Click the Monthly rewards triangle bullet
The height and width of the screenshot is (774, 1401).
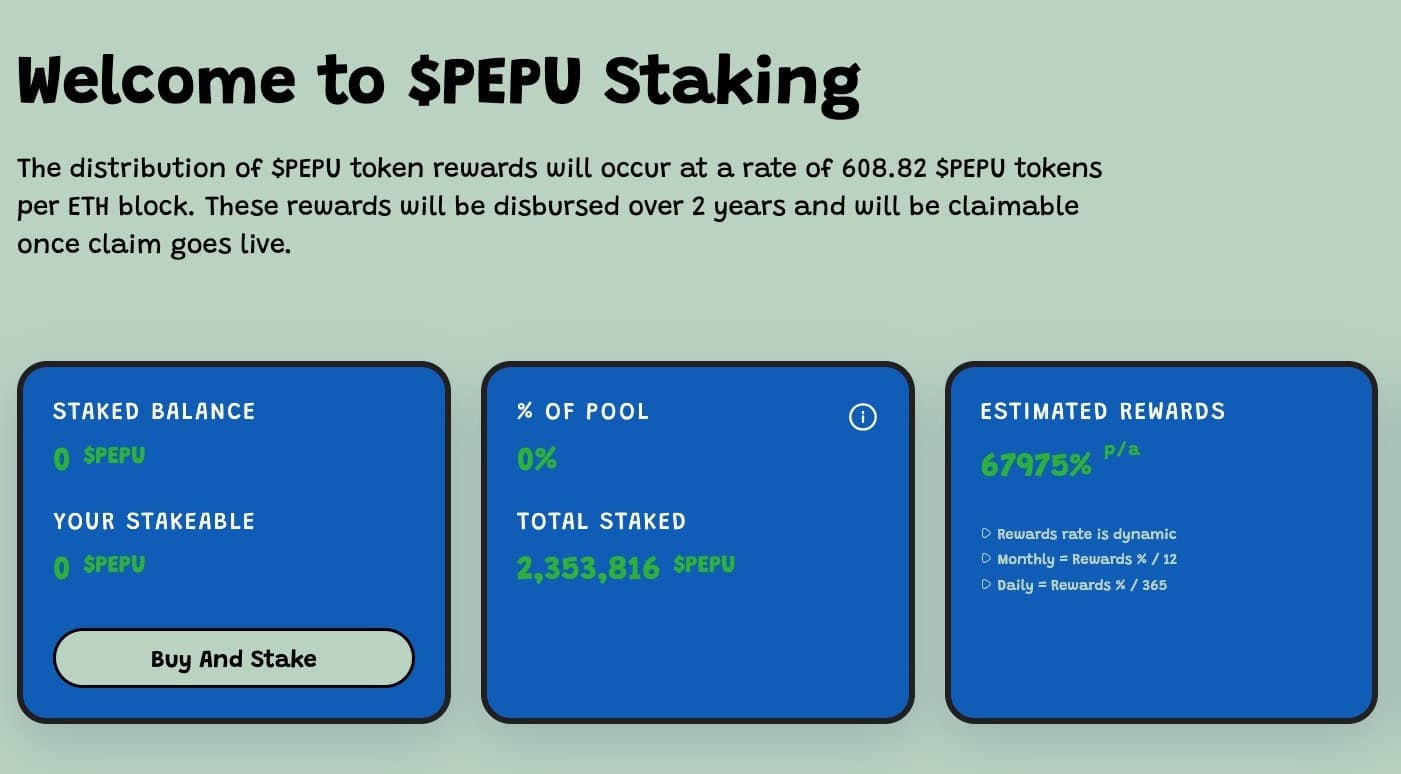tap(987, 559)
